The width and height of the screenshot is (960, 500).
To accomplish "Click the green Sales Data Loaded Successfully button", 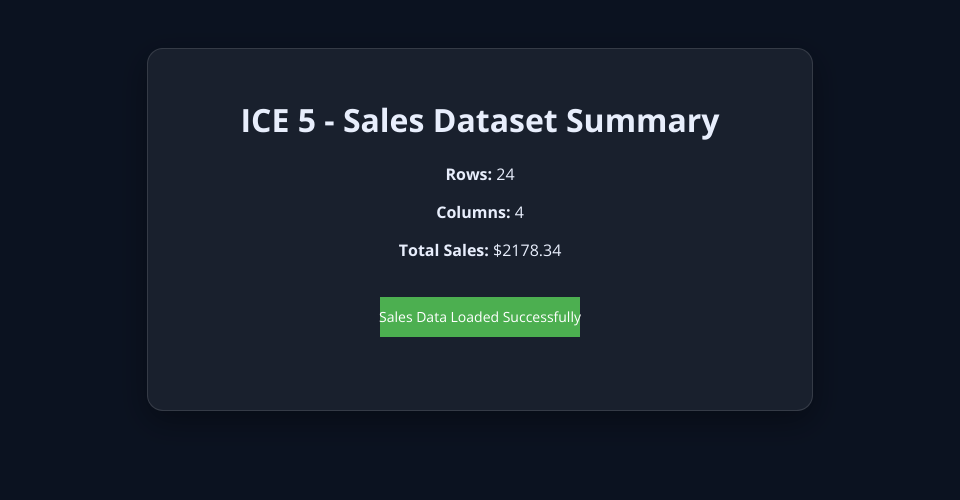I will coord(480,317).
